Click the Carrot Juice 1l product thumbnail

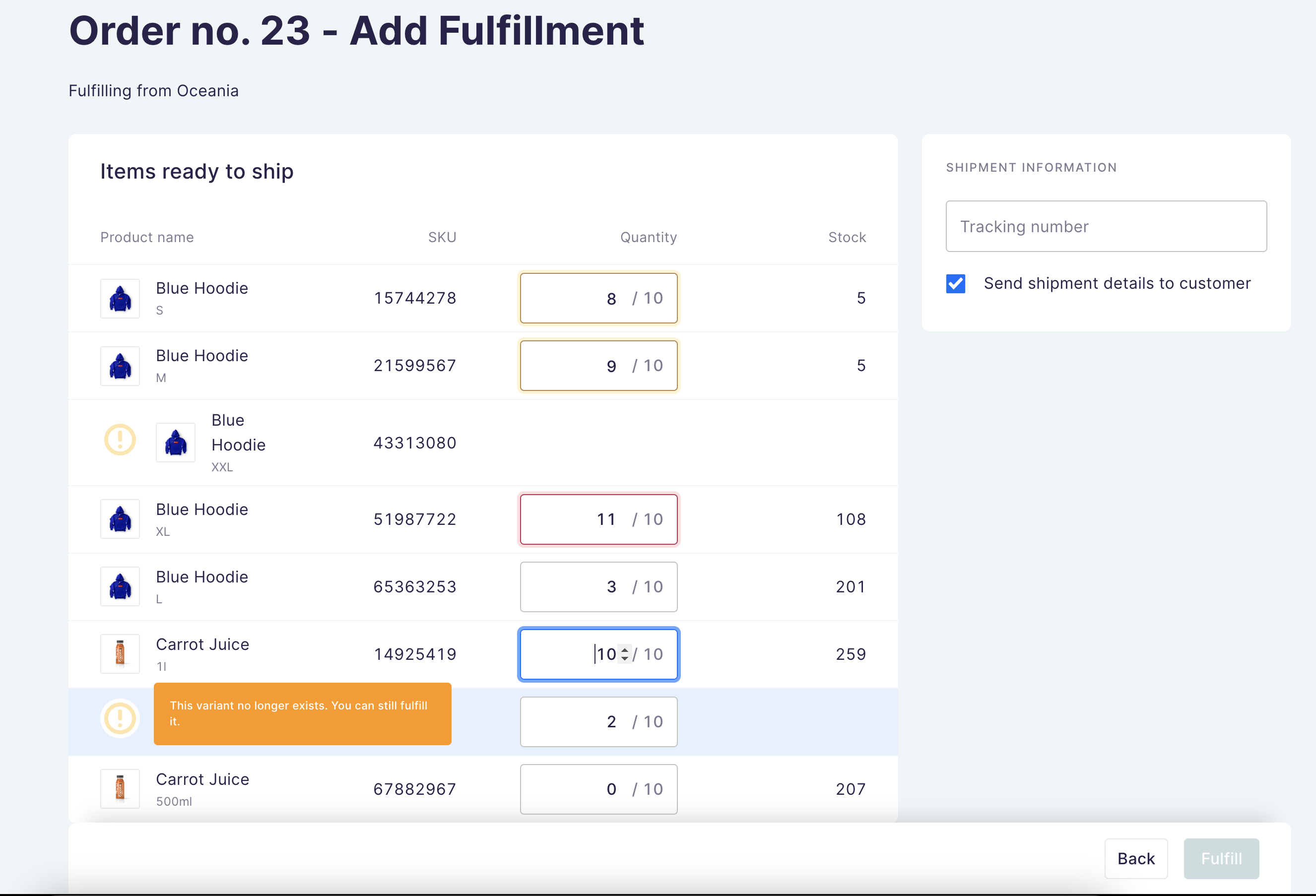pyautogui.click(x=120, y=654)
